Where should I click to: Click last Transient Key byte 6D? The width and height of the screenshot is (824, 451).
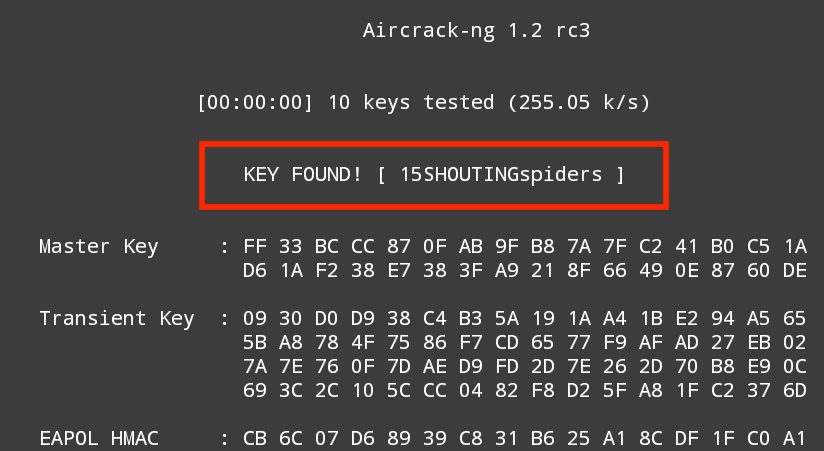pos(795,391)
